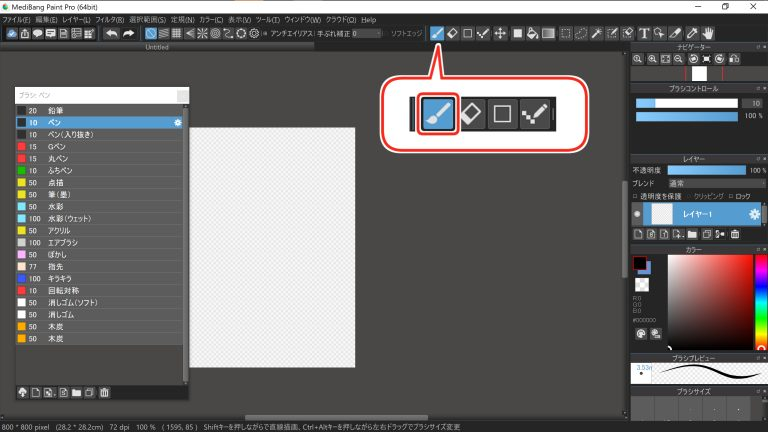Click the Undo arrow icon
The image size is (768, 432).
click(111, 33)
